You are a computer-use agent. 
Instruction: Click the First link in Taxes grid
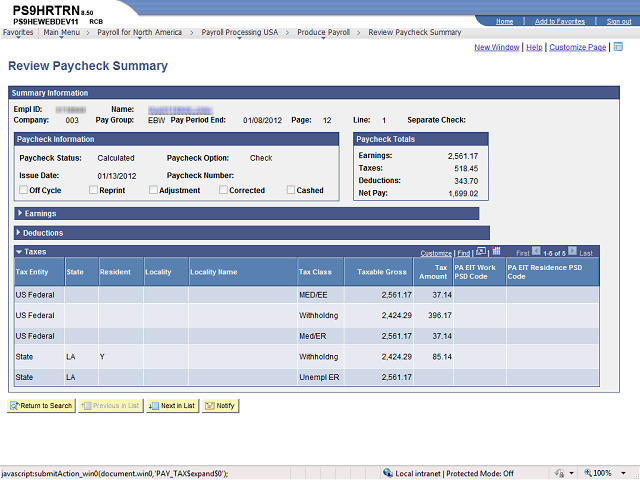tap(522, 253)
